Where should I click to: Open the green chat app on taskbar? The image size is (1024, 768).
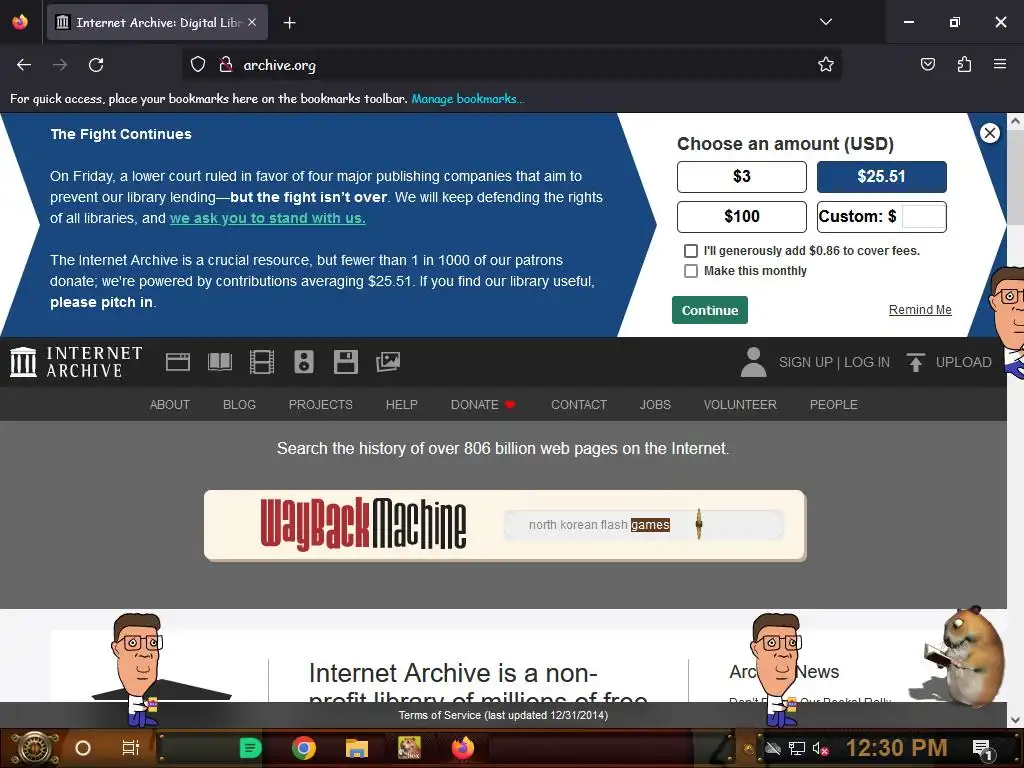point(250,748)
